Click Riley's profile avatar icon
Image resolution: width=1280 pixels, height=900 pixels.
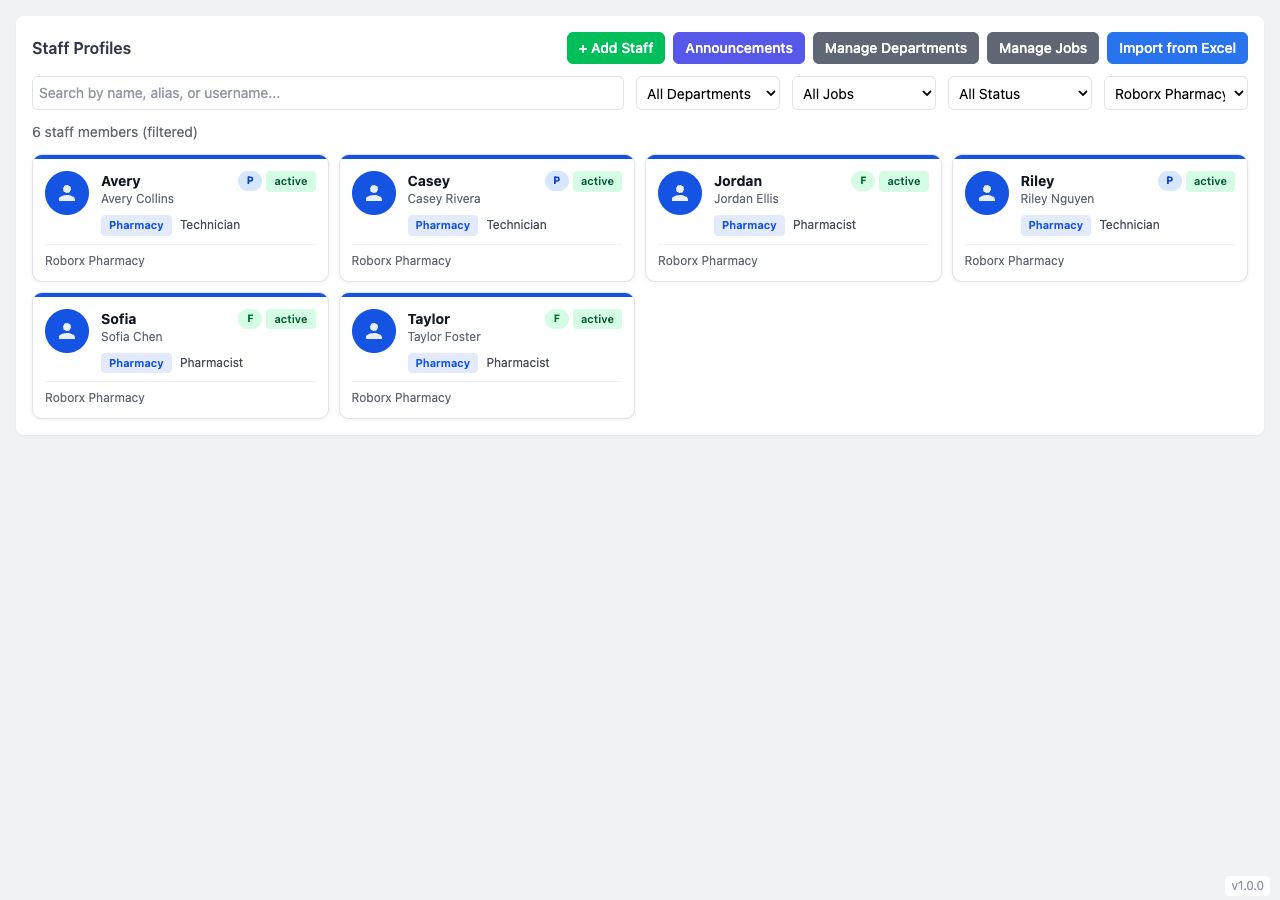pyautogui.click(x=987, y=193)
